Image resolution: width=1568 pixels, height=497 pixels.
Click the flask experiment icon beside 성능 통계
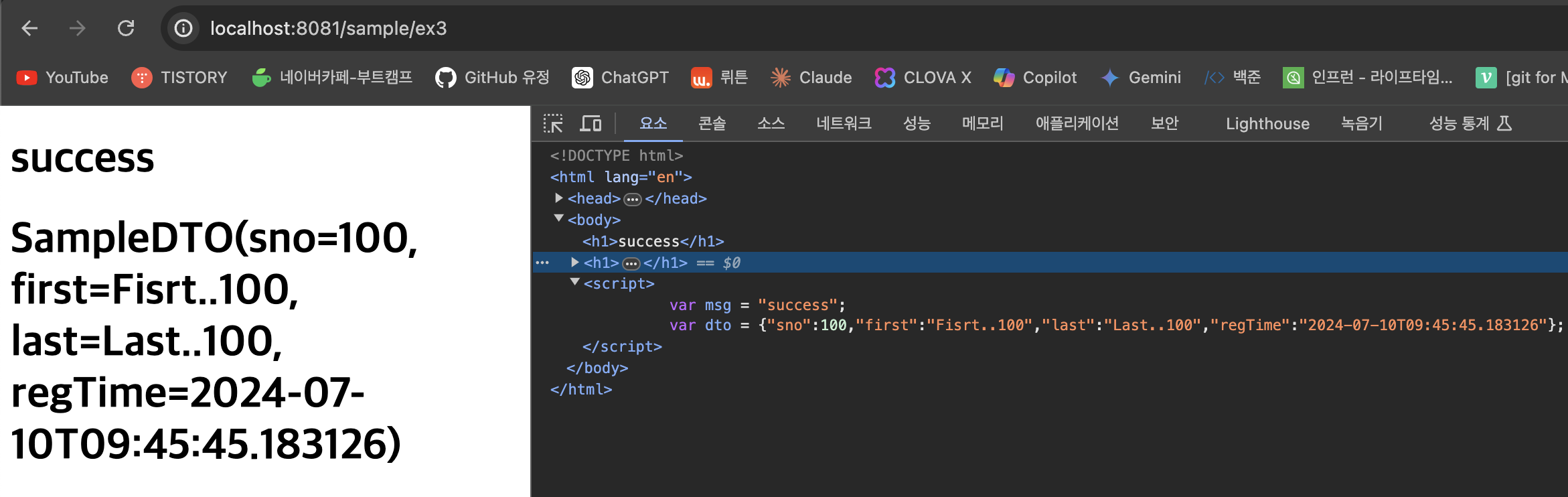[x=1504, y=123]
